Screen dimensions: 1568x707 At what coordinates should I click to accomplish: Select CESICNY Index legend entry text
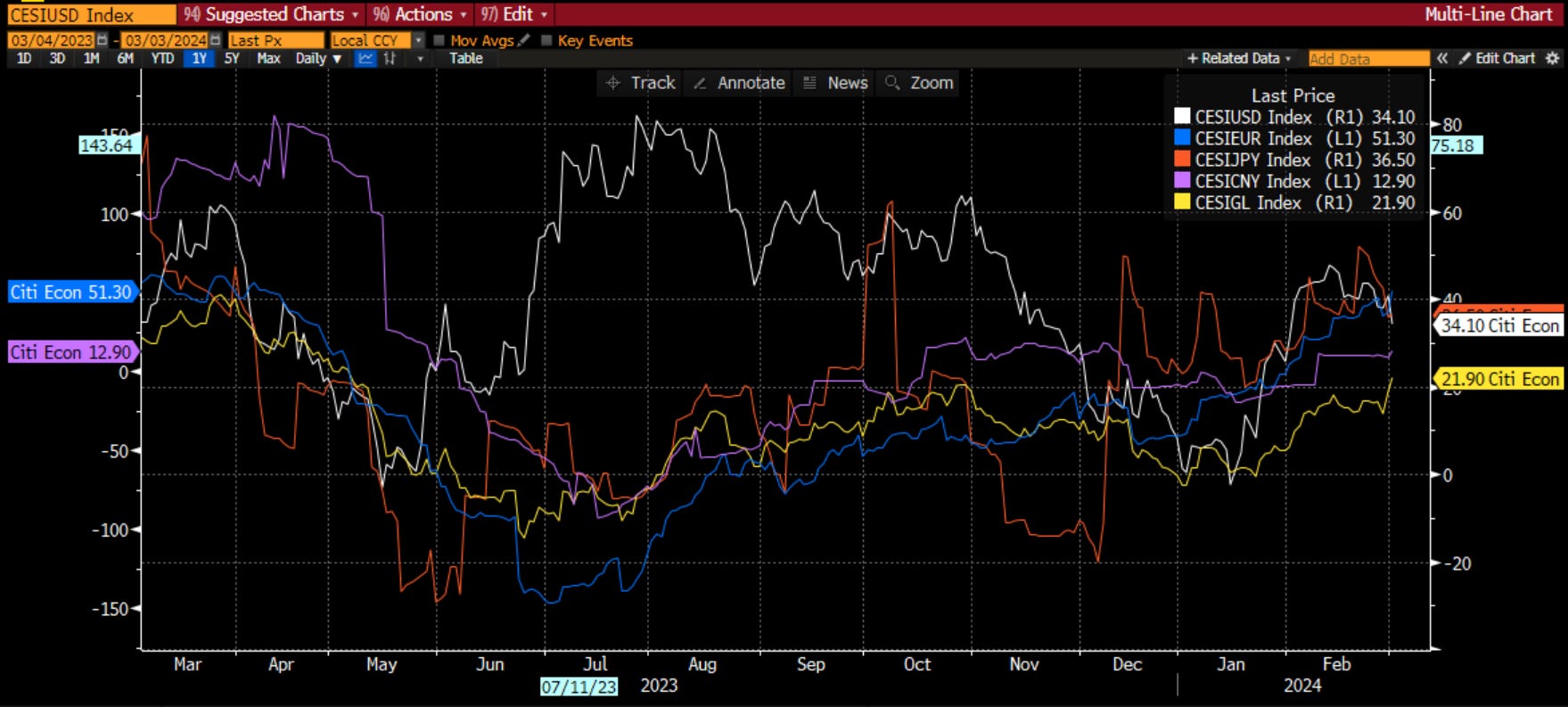point(1253,181)
